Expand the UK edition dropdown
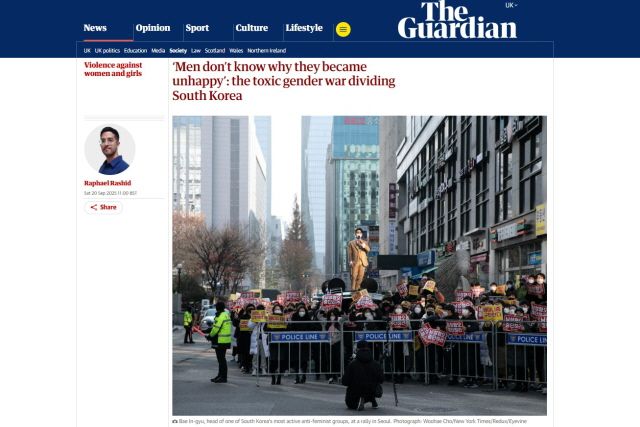The width and height of the screenshot is (640, 427). point(511,5)
